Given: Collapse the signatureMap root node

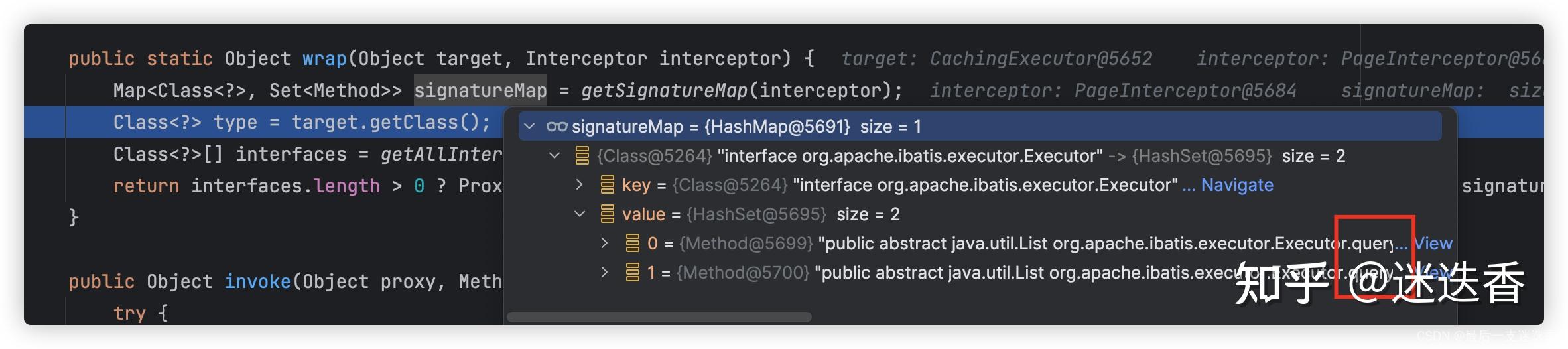Looking at the screenshot, I should pos(529,126).
